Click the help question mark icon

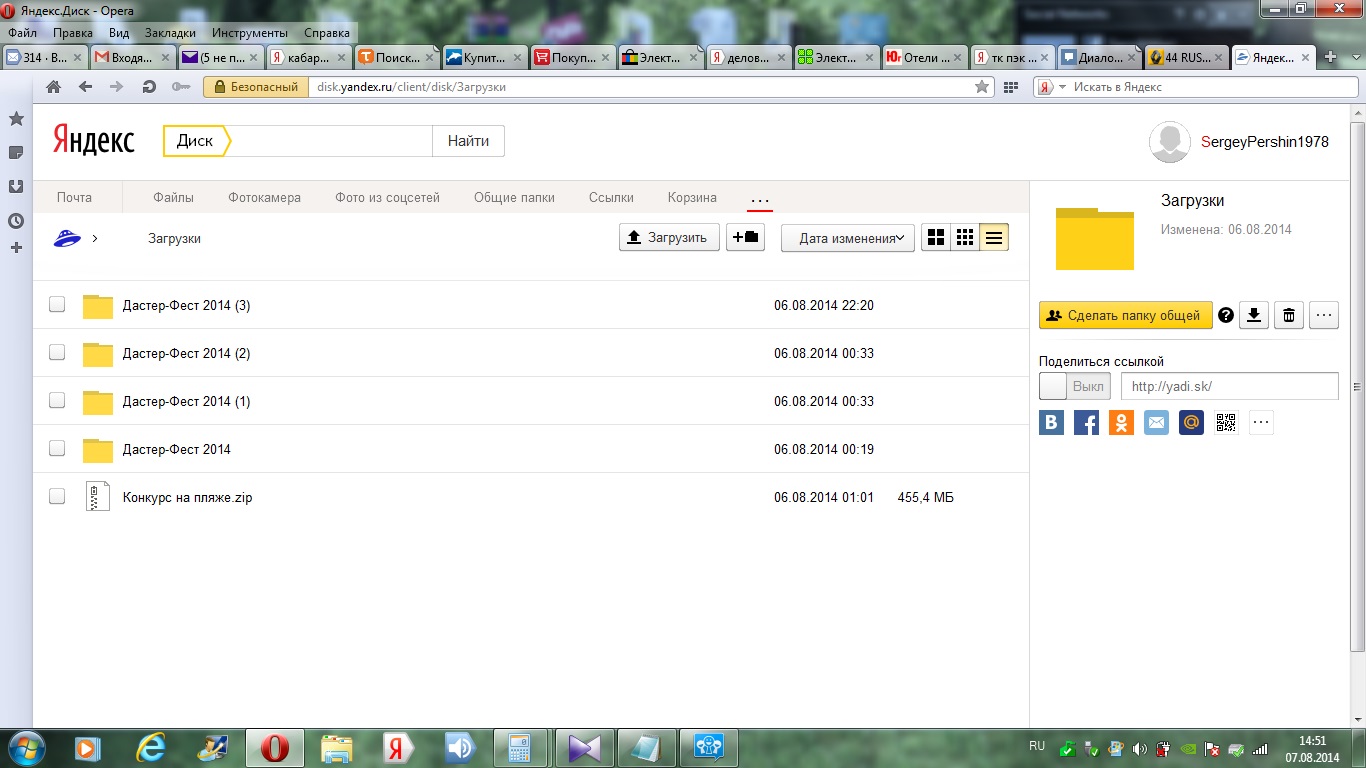click(x=1226, y=316)
